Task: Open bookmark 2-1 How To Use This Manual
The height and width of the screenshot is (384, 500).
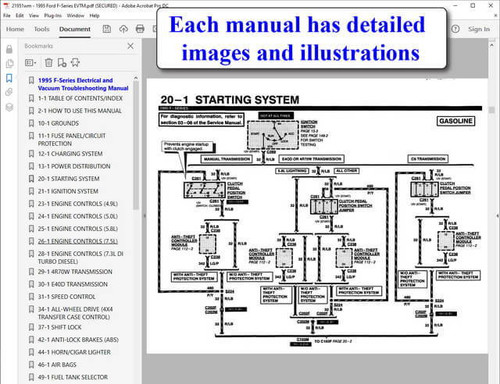Action: coord(80,111)
